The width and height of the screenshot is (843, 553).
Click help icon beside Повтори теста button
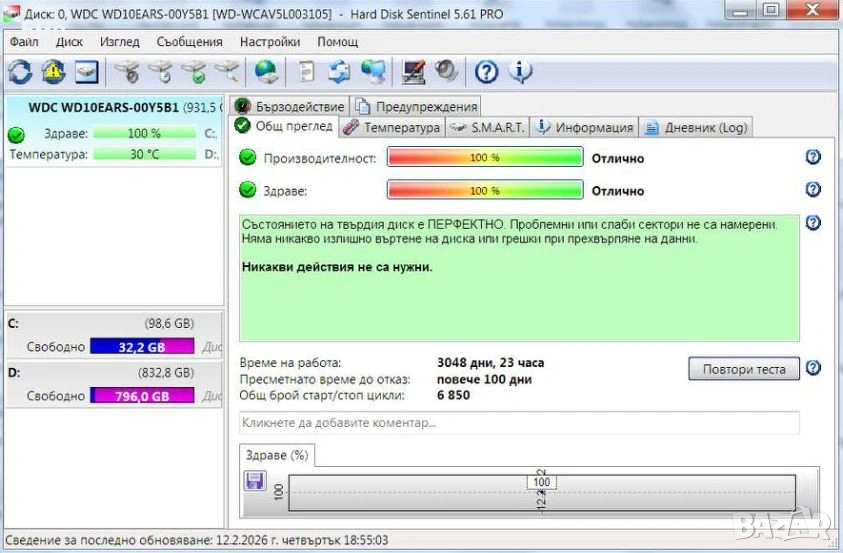(x=812, y=368)
